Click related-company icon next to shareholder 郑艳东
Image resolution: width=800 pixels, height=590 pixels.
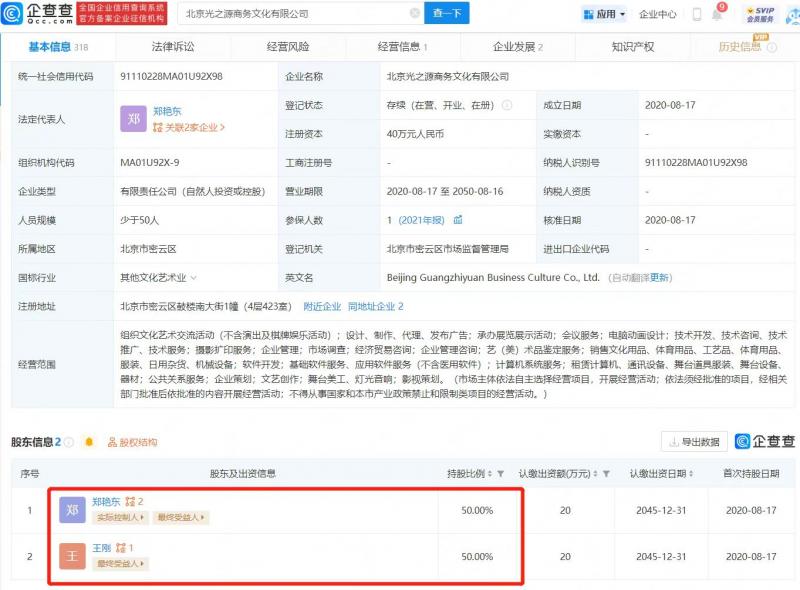click(x=131, y=502)
